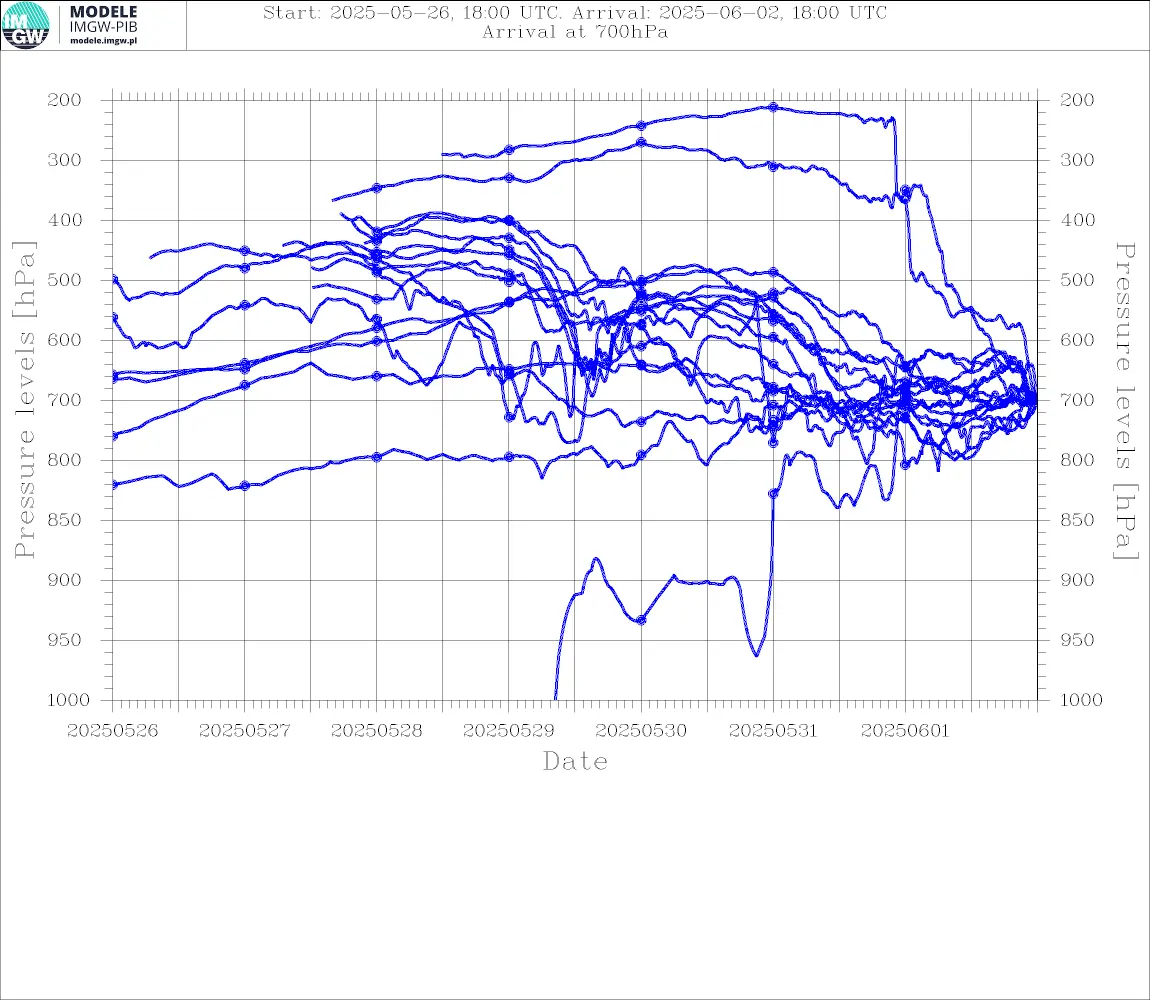Click the trajectory marker near 828 hPa on 20250531
Screen dimensions: 1150x1000
click(773, 494)
